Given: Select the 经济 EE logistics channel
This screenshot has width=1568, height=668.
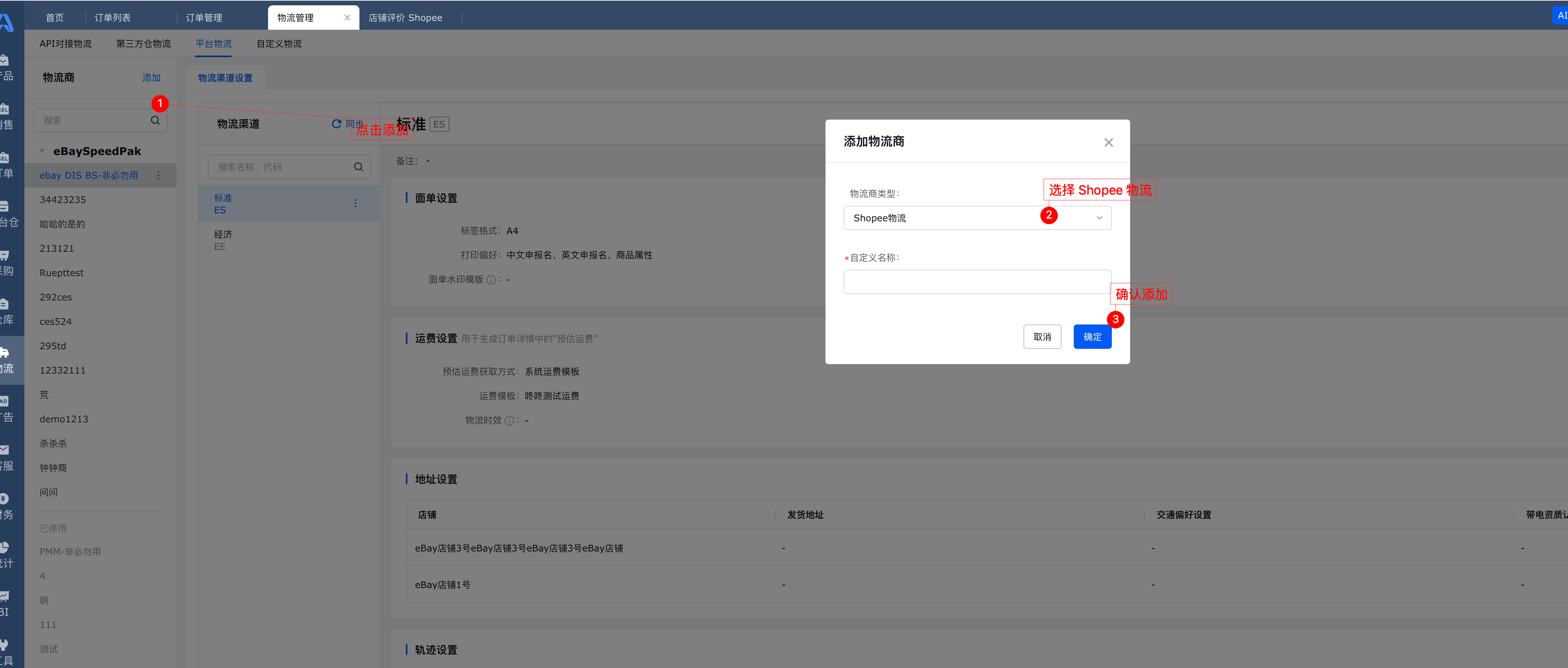Looking at the screenshot, I should [289, 240].
